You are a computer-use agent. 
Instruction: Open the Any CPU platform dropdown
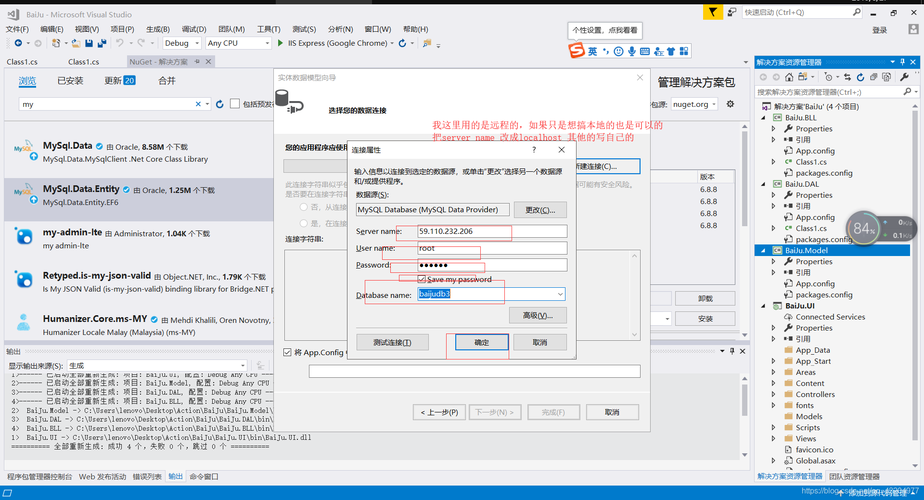tap(238, 43)
